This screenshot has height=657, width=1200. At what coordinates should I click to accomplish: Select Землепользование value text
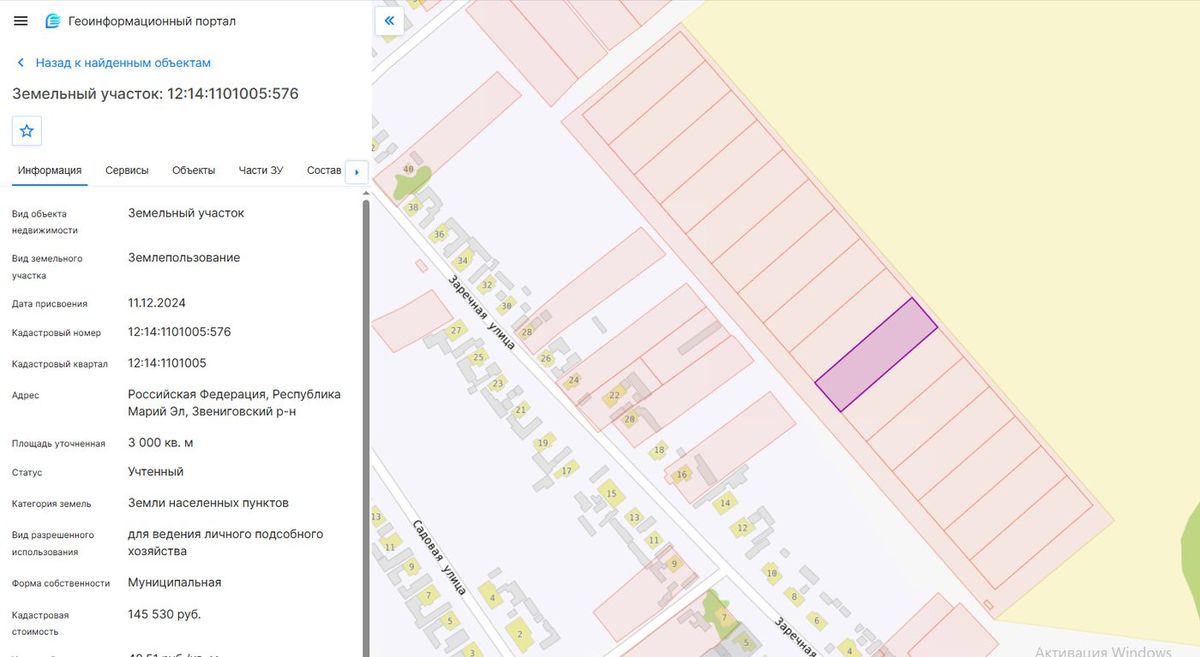pos(184,258)
